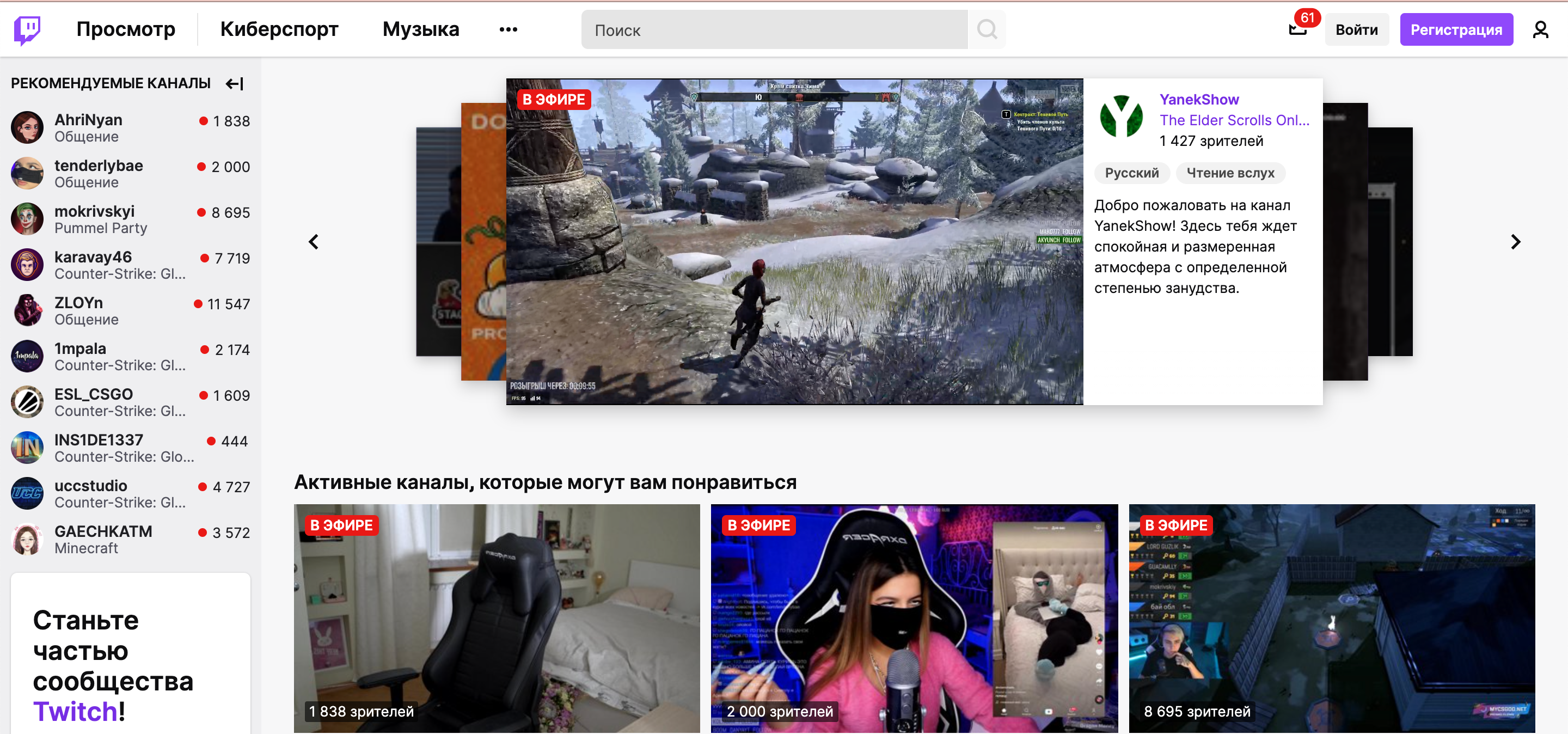The height and width of the screenshot is (734, 1568).
Task: Click the search magnifier icon
Action: click(986, 29)
